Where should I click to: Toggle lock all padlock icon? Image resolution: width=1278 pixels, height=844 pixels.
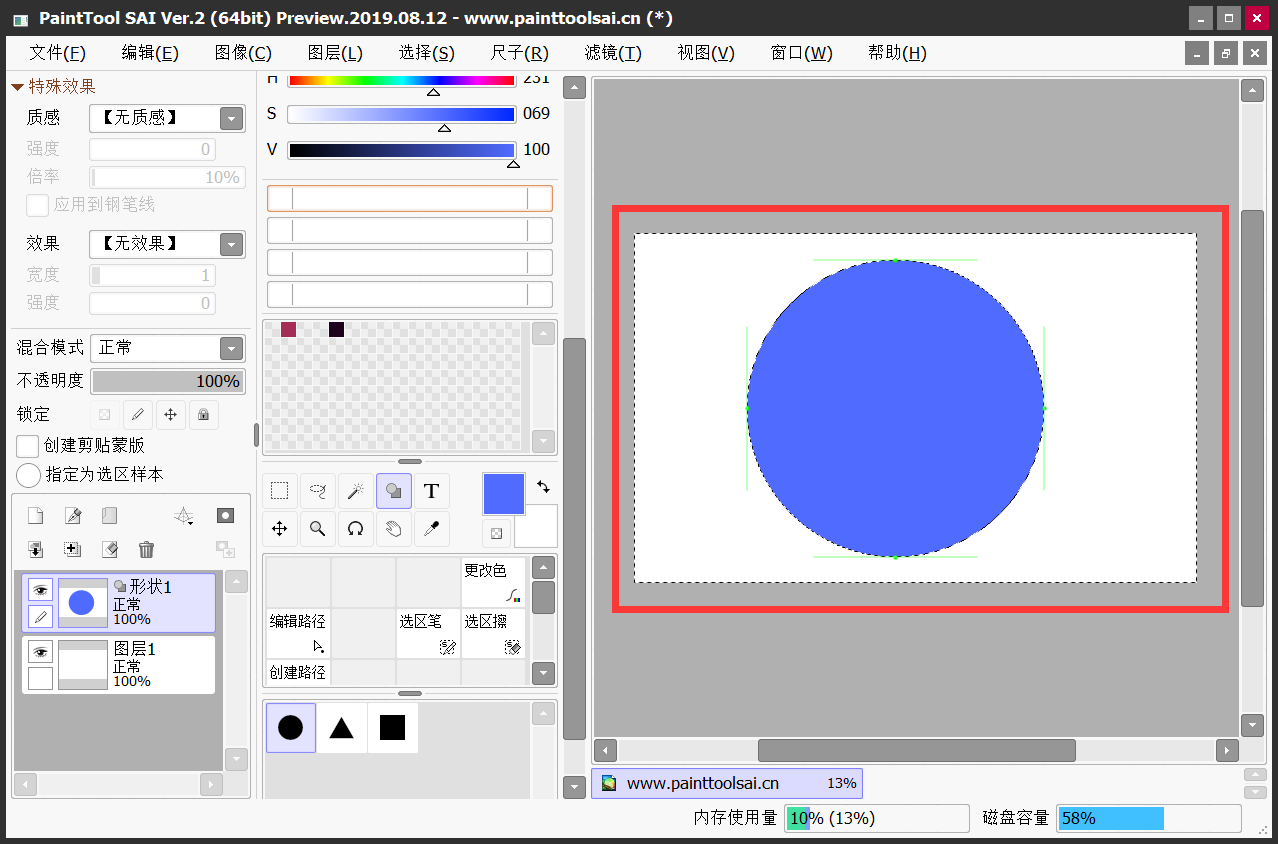tap(203, 414)
